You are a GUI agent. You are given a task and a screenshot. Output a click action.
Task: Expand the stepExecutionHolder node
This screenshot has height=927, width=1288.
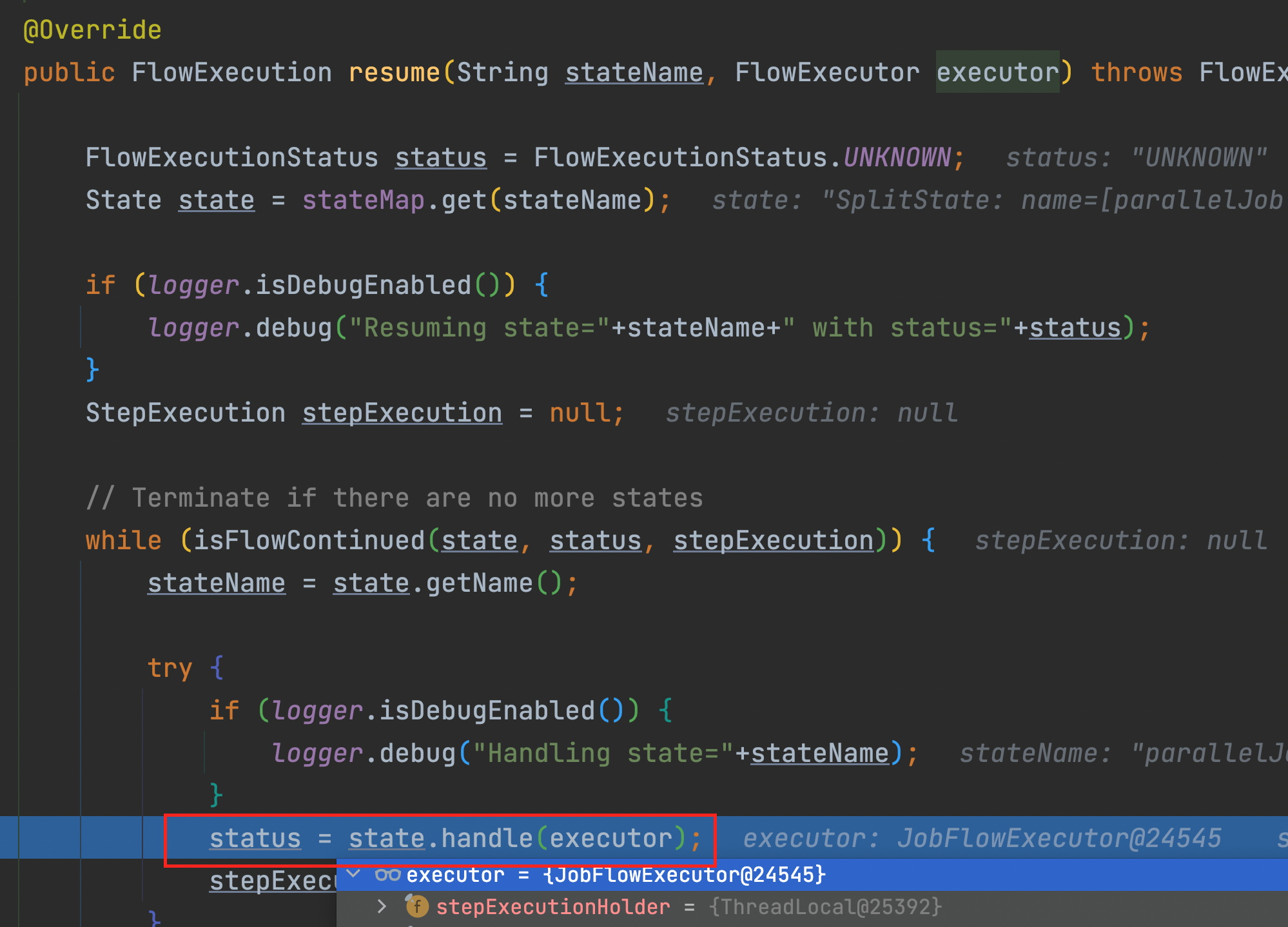382,907
